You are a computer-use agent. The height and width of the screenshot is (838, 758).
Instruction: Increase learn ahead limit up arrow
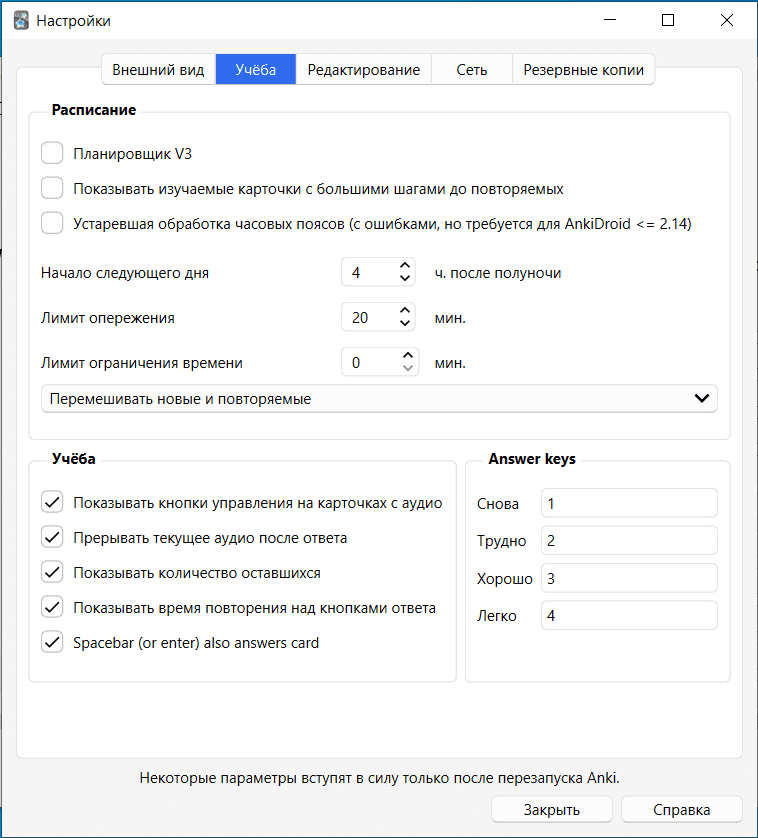[x=405, y=312]
